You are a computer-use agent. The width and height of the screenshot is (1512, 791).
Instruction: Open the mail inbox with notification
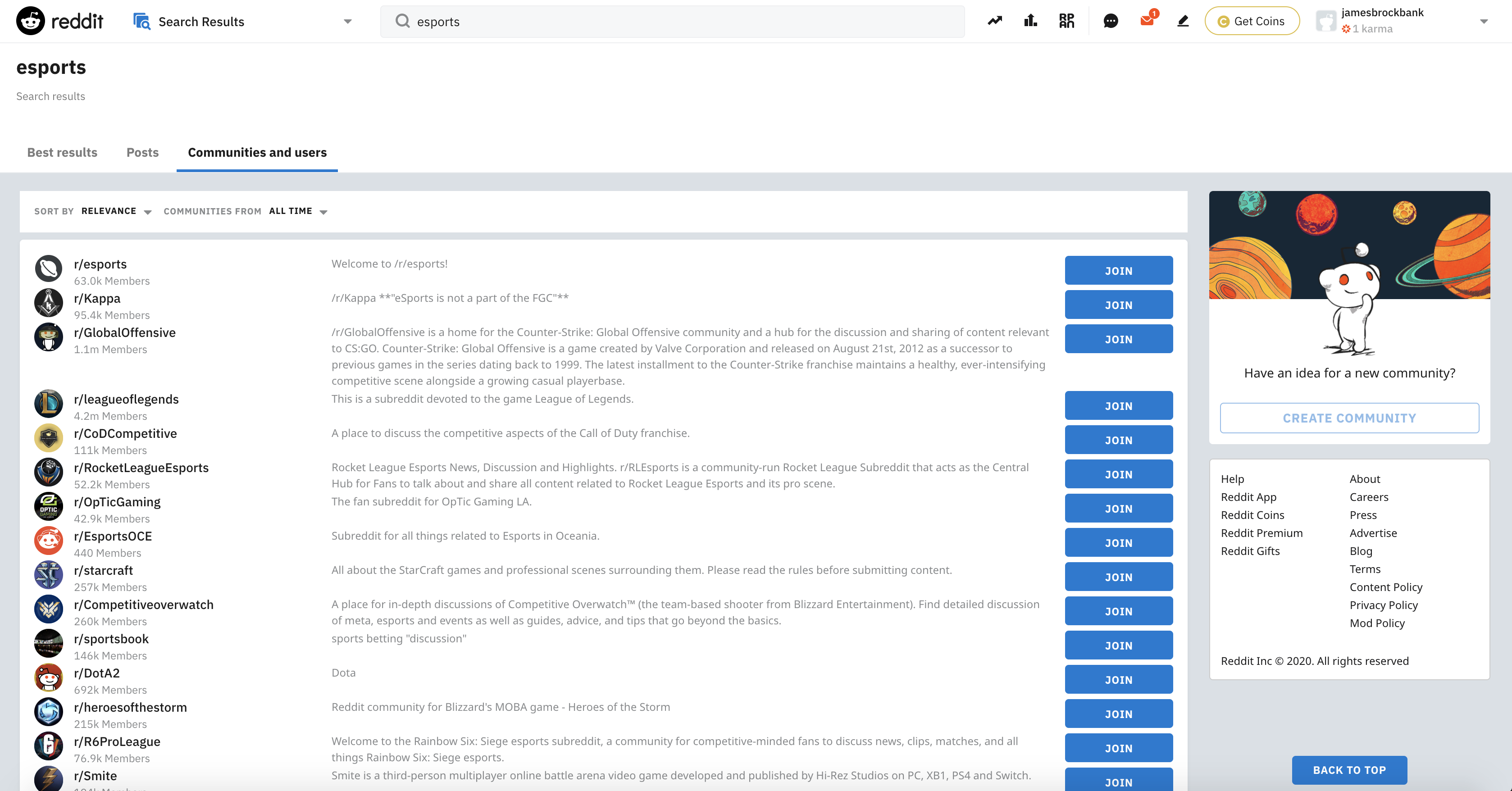(x=1147, y=21)
